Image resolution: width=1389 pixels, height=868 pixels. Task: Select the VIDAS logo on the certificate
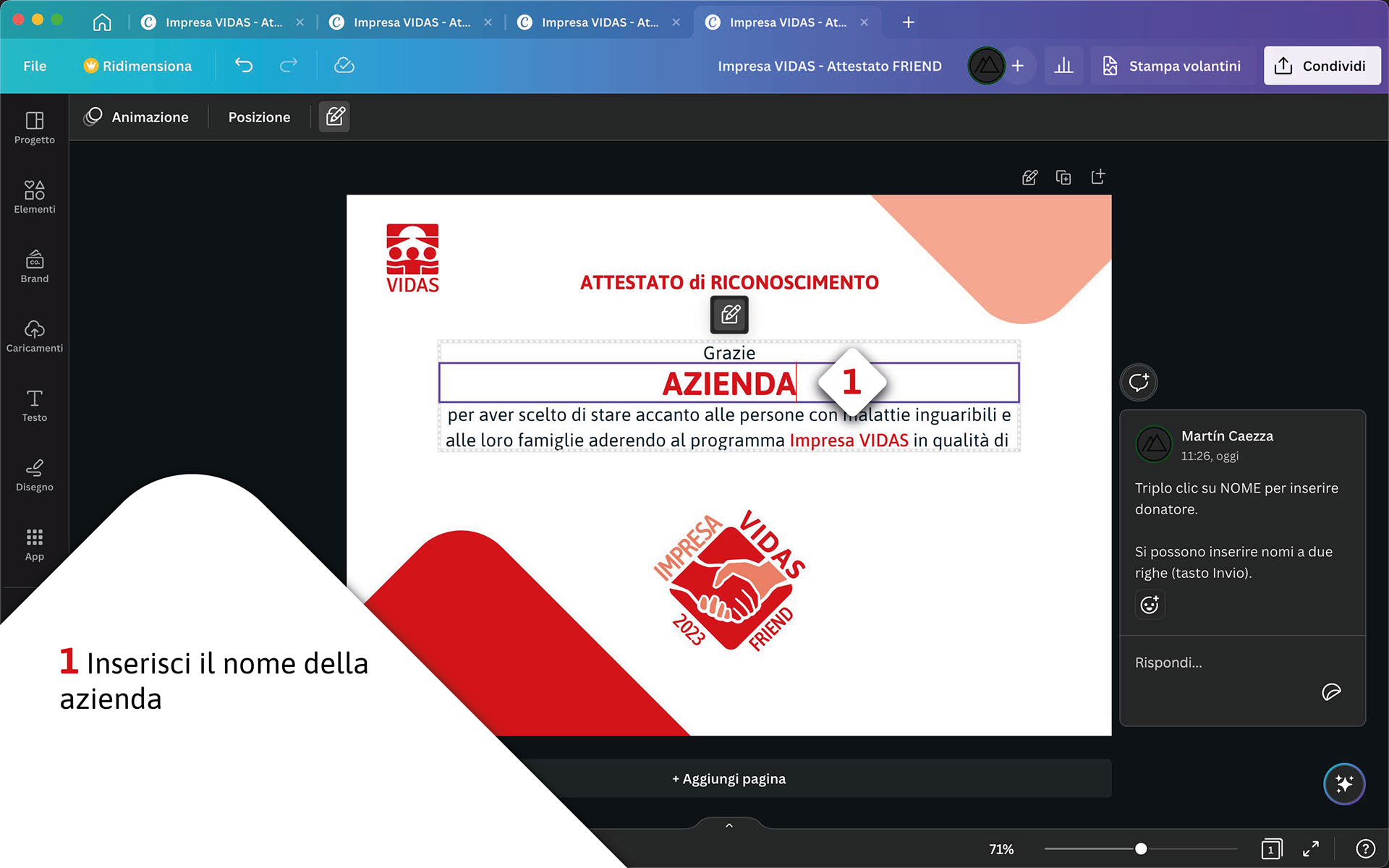pyautogui.click(x=412, y=258)
